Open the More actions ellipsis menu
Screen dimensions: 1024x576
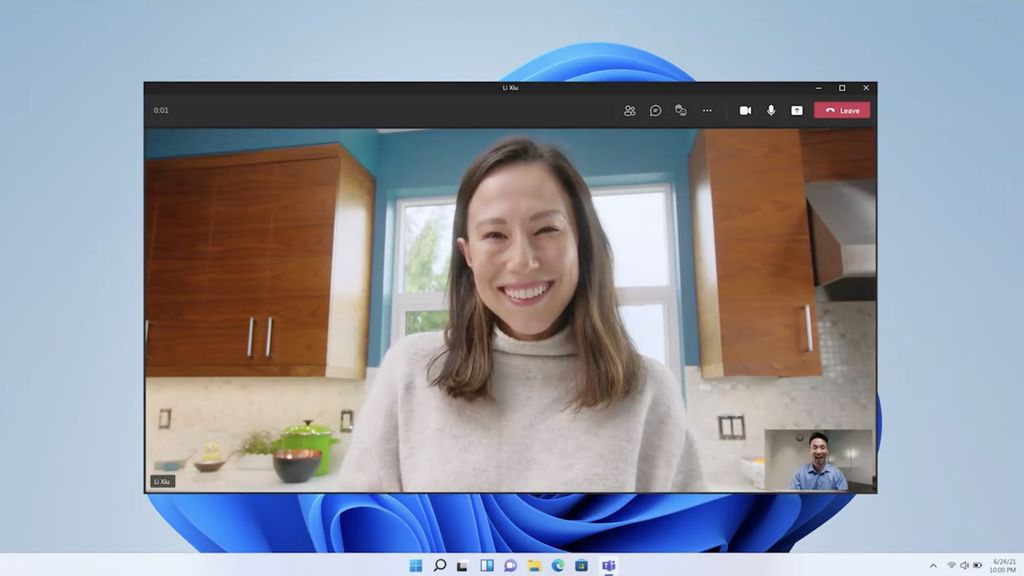[x=707, y=111]
